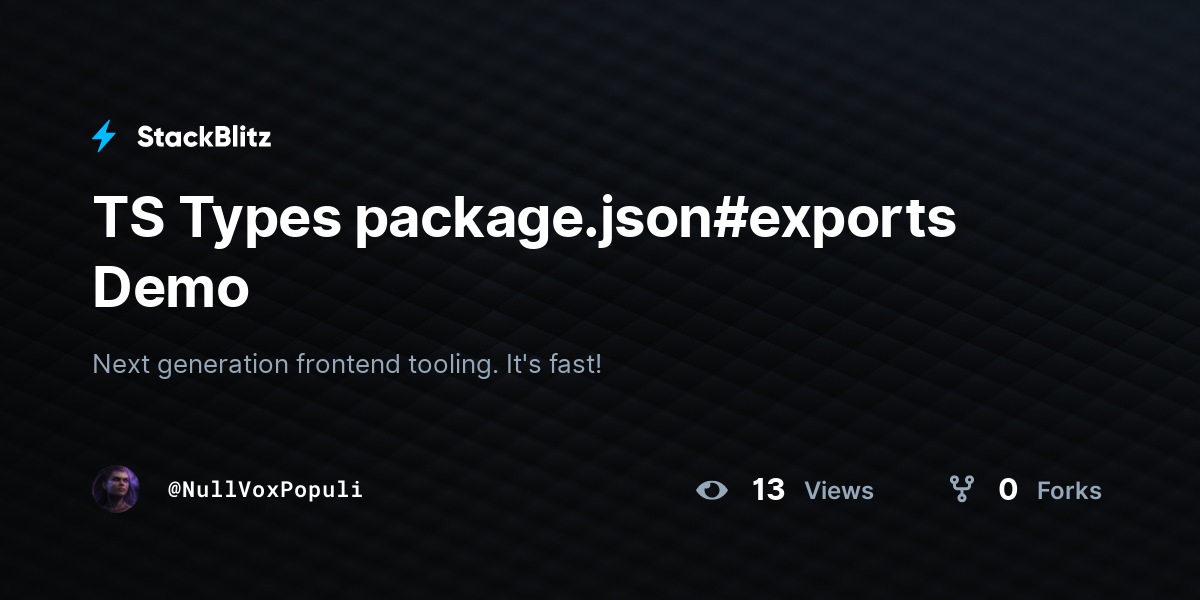Click the 13 views count number
The width and height of the screenshot is (1200, 600).
click(768, 490)
